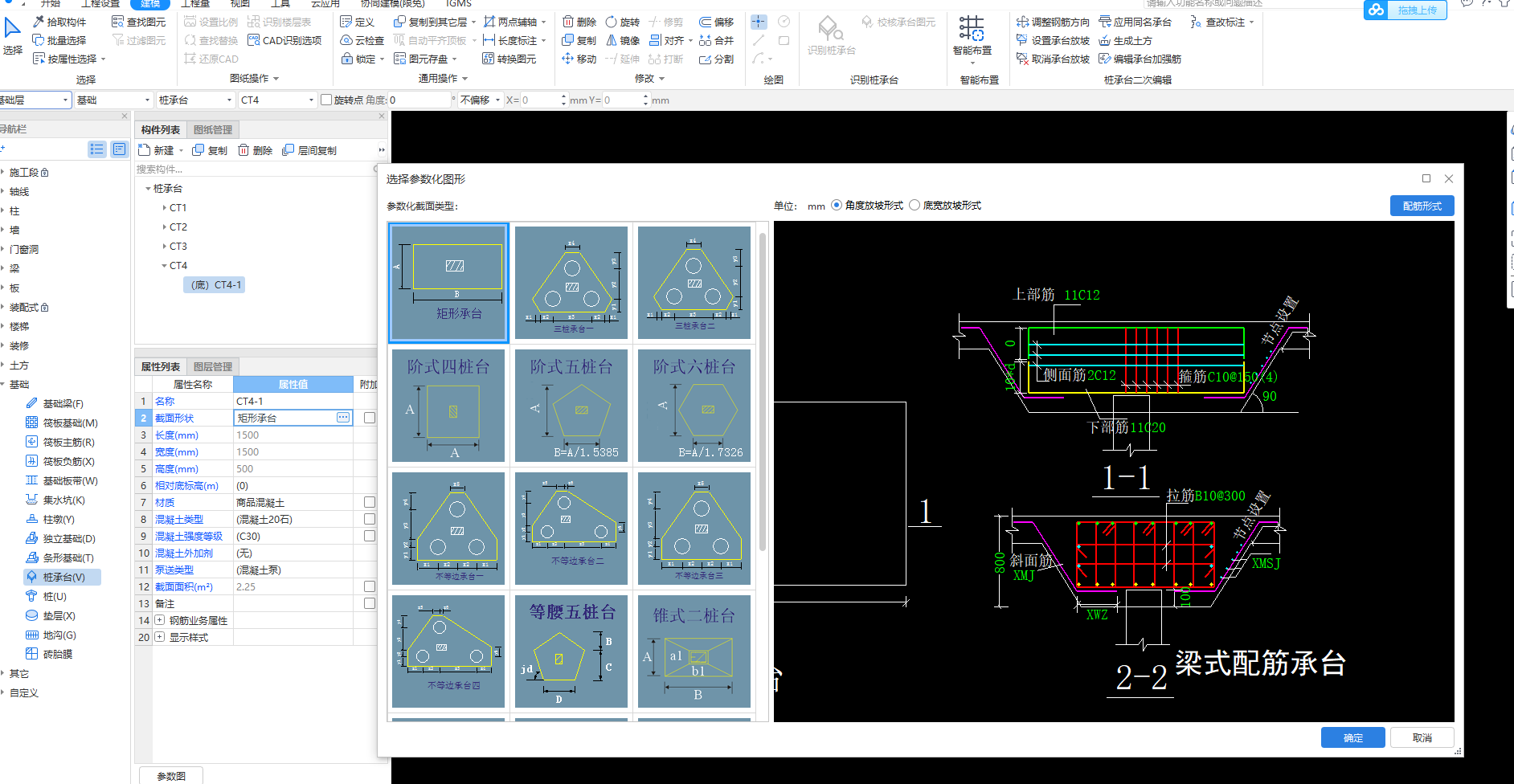Collapse the CT4 tree node
Image resolution: width=1514 pixels, height=784 pixels.
(x=165, y=266)
